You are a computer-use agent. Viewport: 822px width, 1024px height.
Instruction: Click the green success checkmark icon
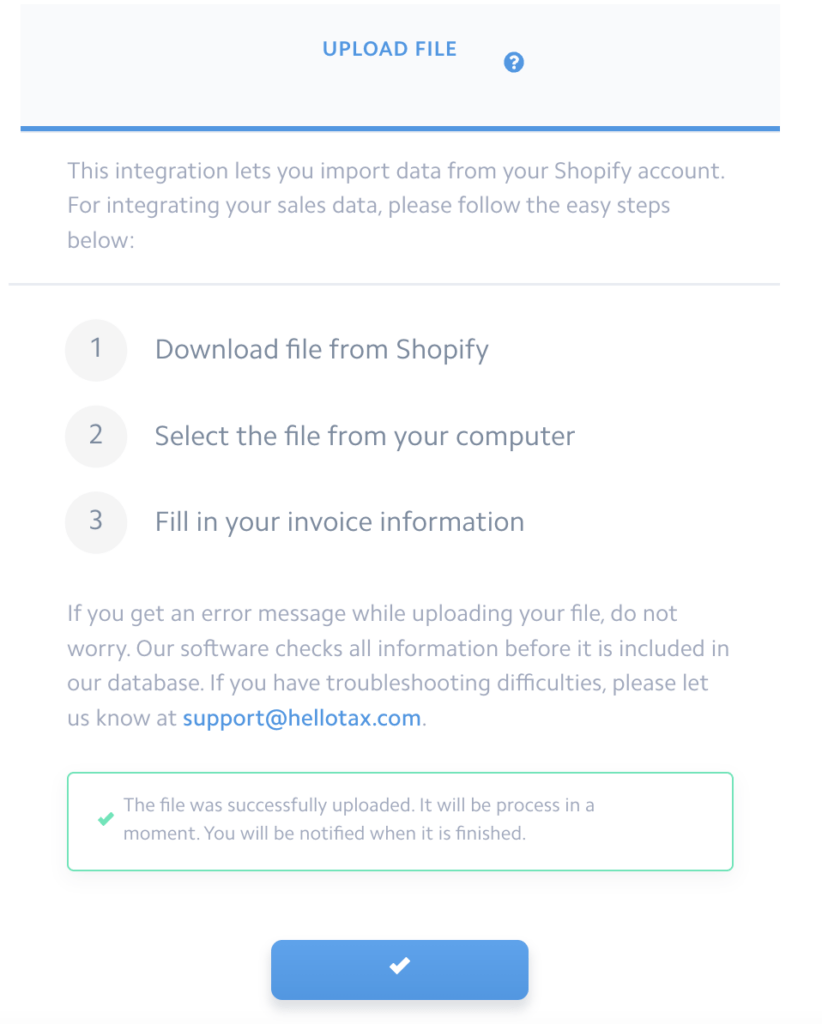click(x=106, y=819)
